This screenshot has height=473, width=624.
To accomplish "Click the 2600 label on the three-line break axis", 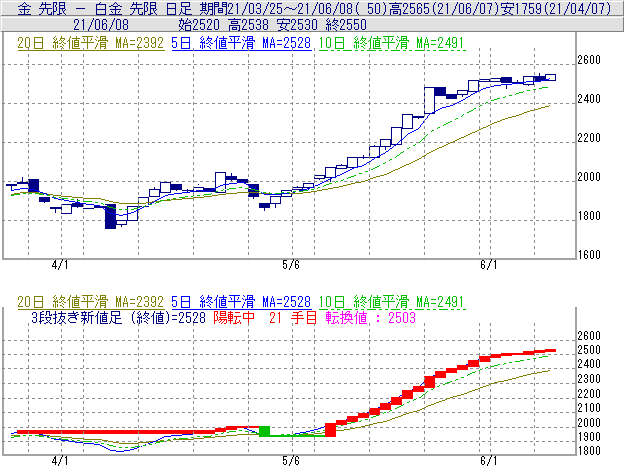I will (589, 336).
